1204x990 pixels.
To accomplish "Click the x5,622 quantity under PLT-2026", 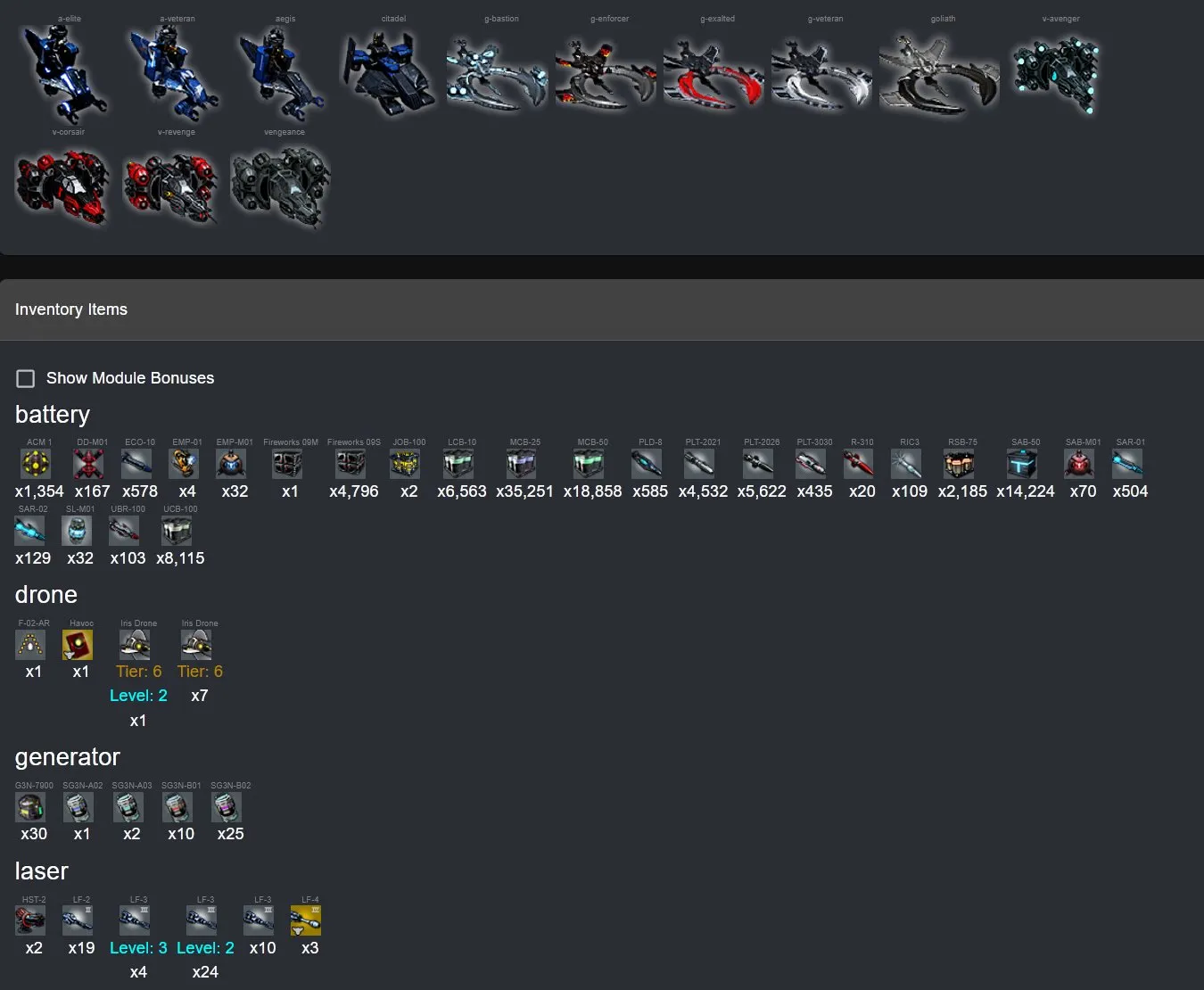I will pos(762,491).
